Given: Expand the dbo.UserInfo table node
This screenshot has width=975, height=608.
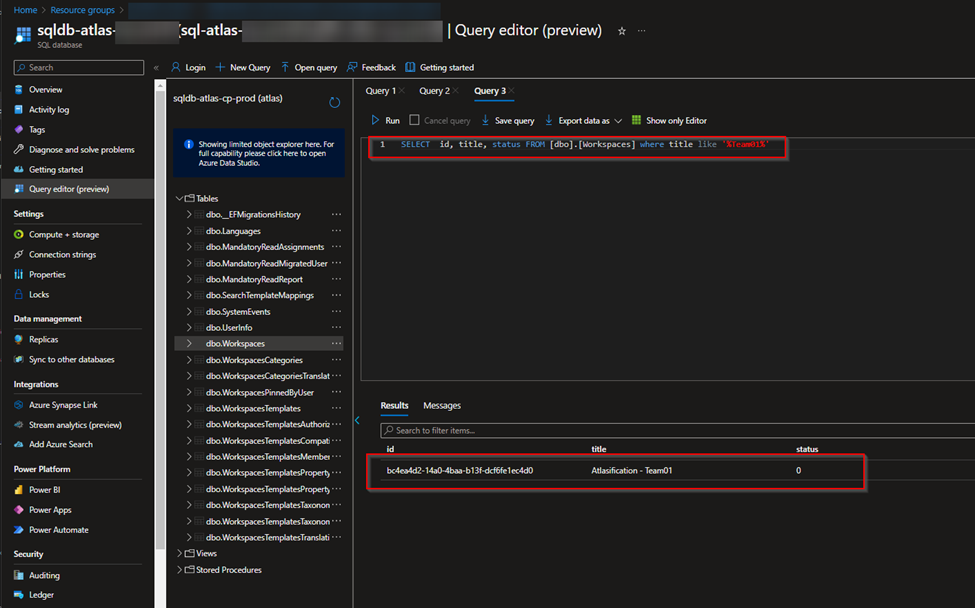Looking at the screenshot, I should 188,328.
